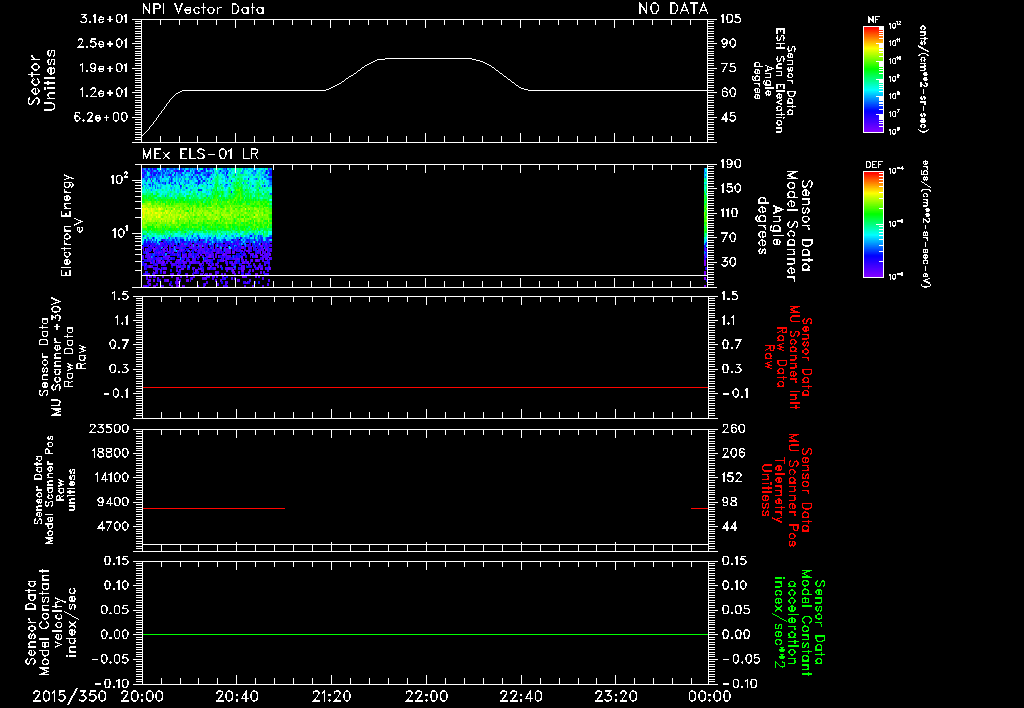
Task: Click the red 'MU Scanner Int Raw Data' axis title
Action: pos(786,357)
